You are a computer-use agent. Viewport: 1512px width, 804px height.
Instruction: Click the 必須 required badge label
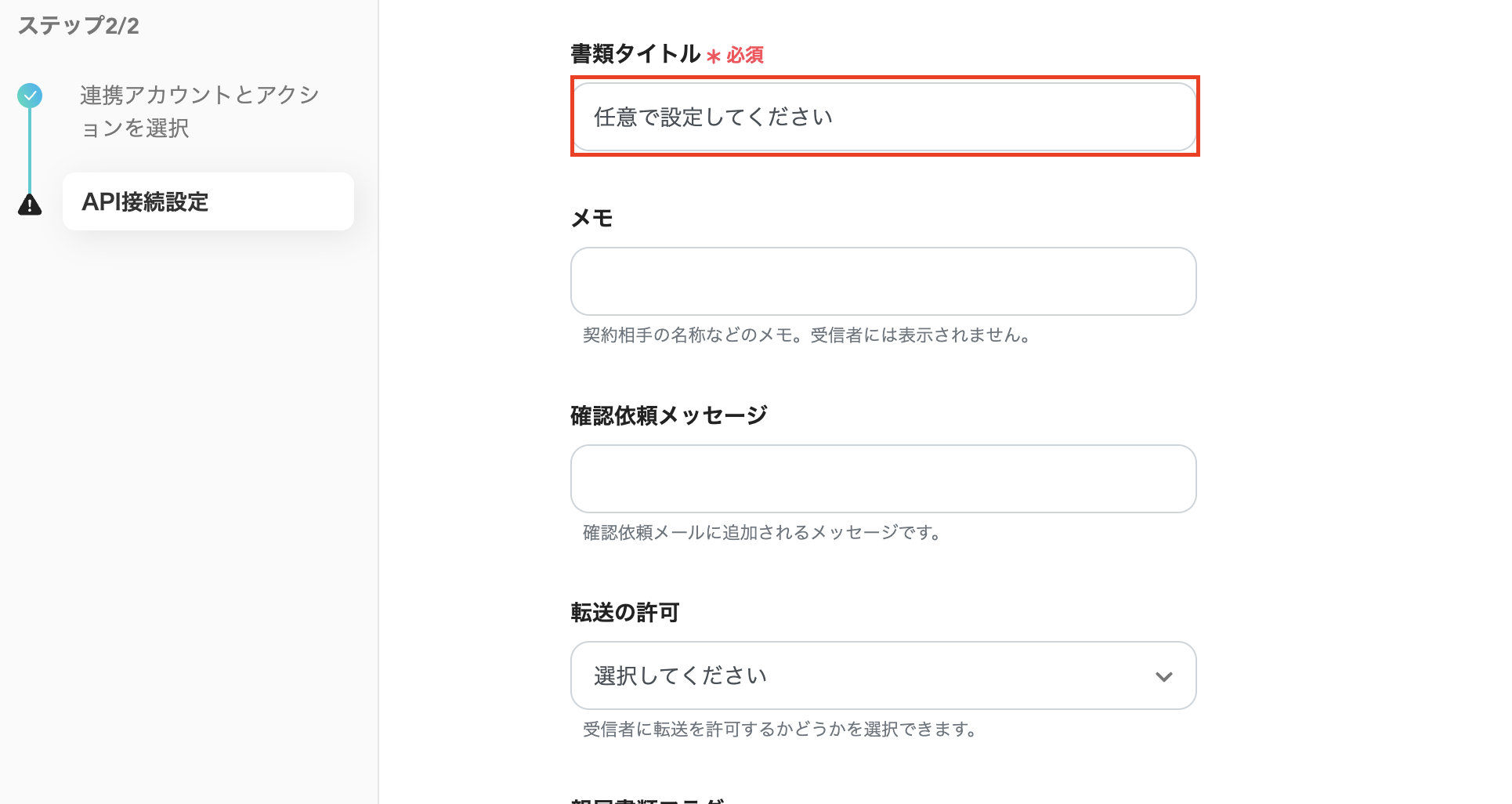point(743,56)
